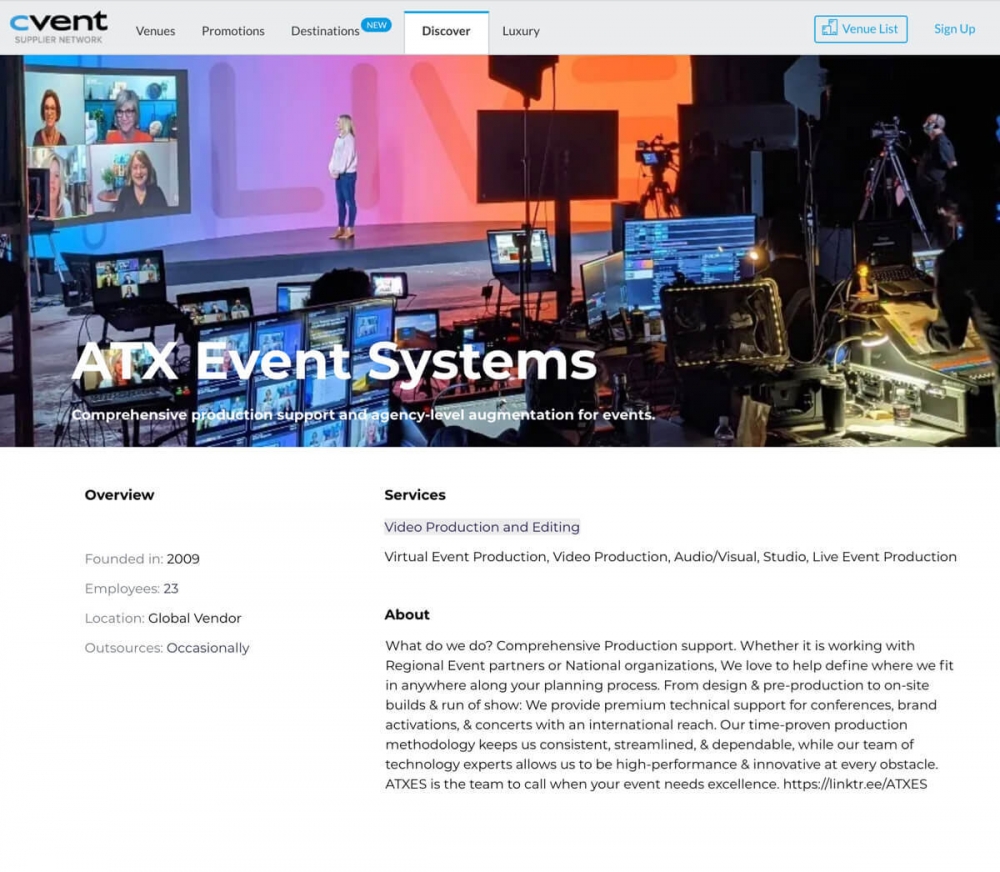Click the About section heading
The height and width of the screenshot is (872, 1000).
click(x=407, y=615)
